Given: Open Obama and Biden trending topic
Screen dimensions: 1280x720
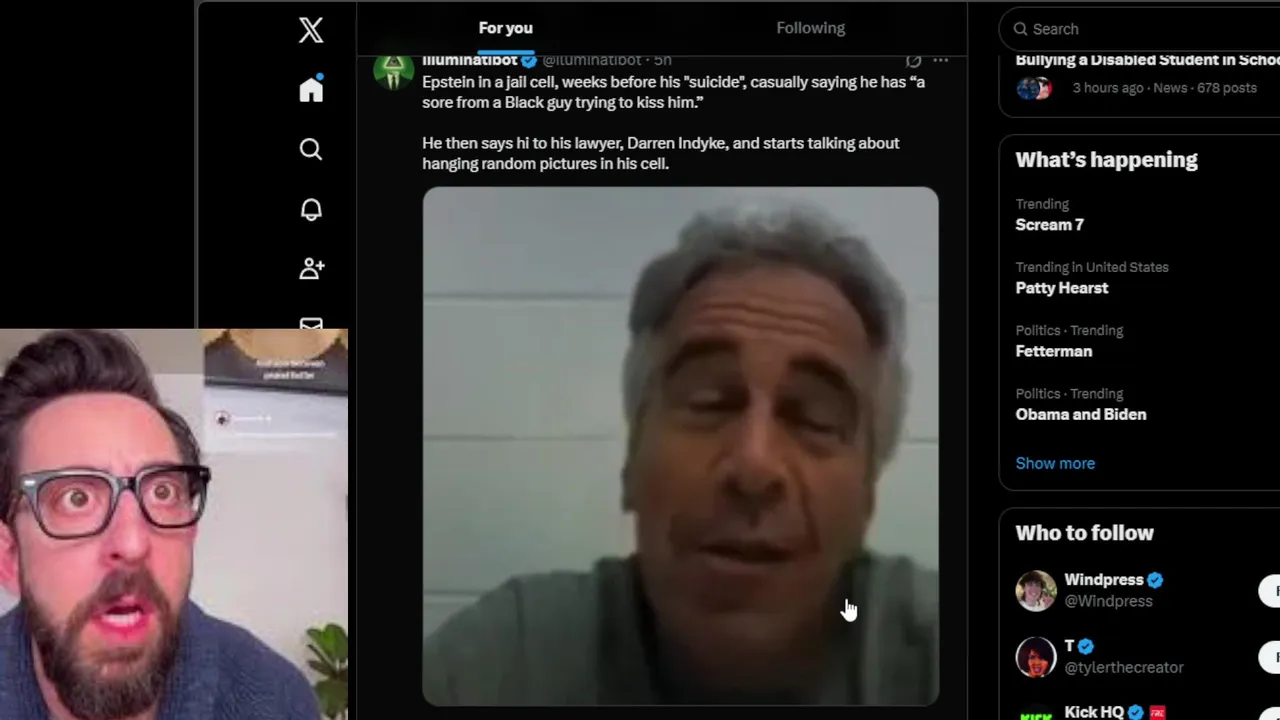Looking at the screenshot, I should tap(1139, 404).
